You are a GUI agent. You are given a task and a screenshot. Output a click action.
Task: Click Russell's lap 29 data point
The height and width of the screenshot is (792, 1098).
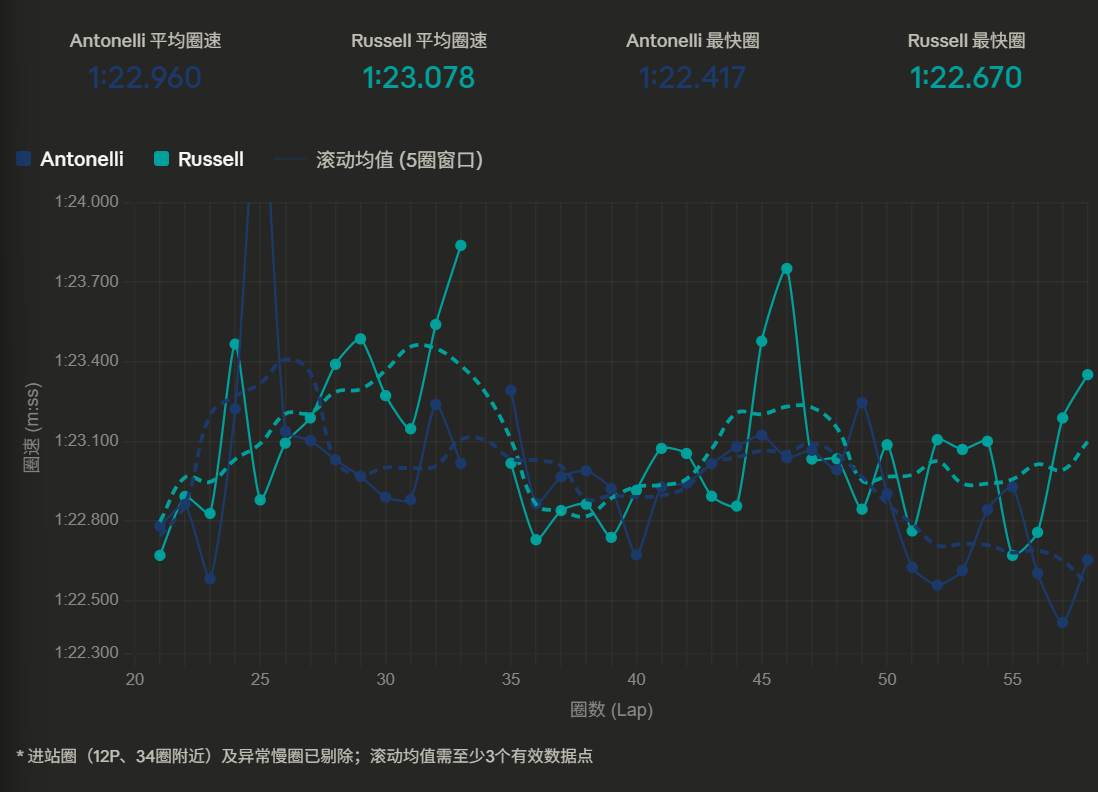point(361,338)
